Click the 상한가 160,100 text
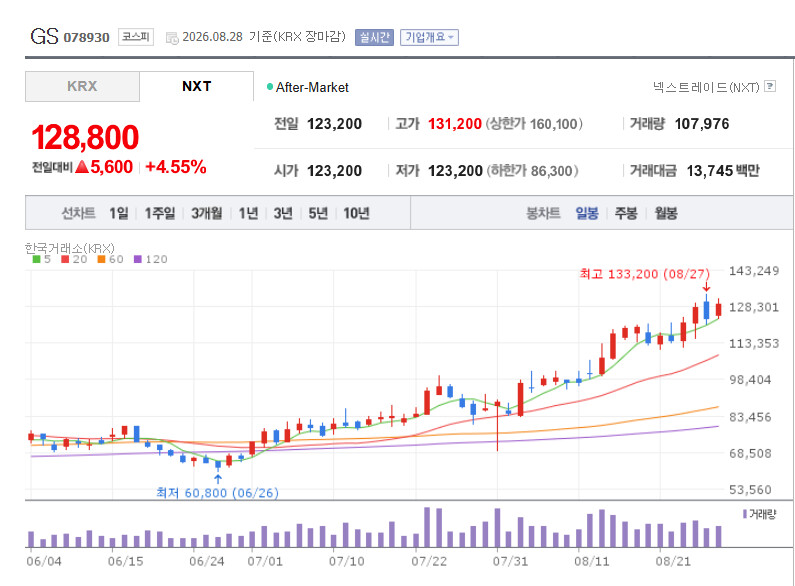 click(534, 124)
